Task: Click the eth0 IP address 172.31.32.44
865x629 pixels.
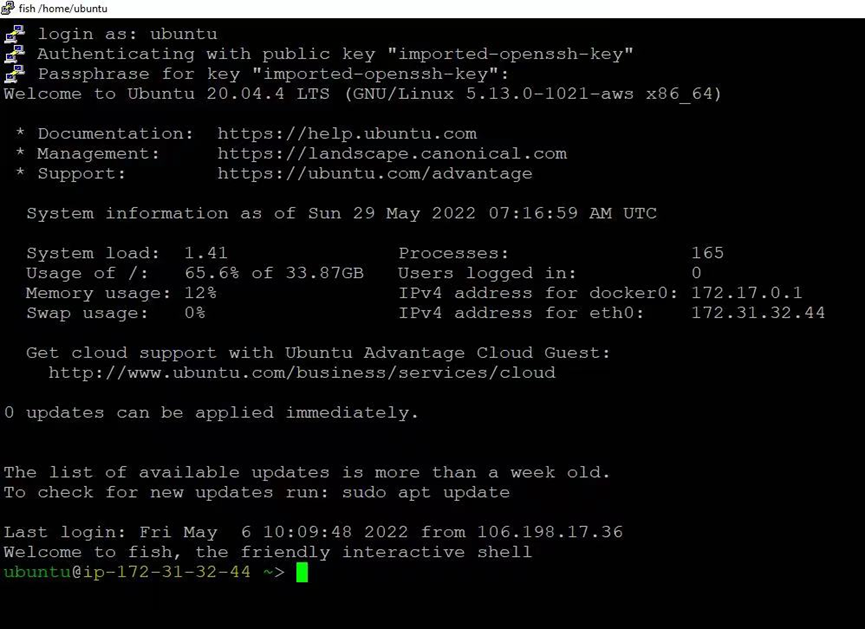Action: 758,313
